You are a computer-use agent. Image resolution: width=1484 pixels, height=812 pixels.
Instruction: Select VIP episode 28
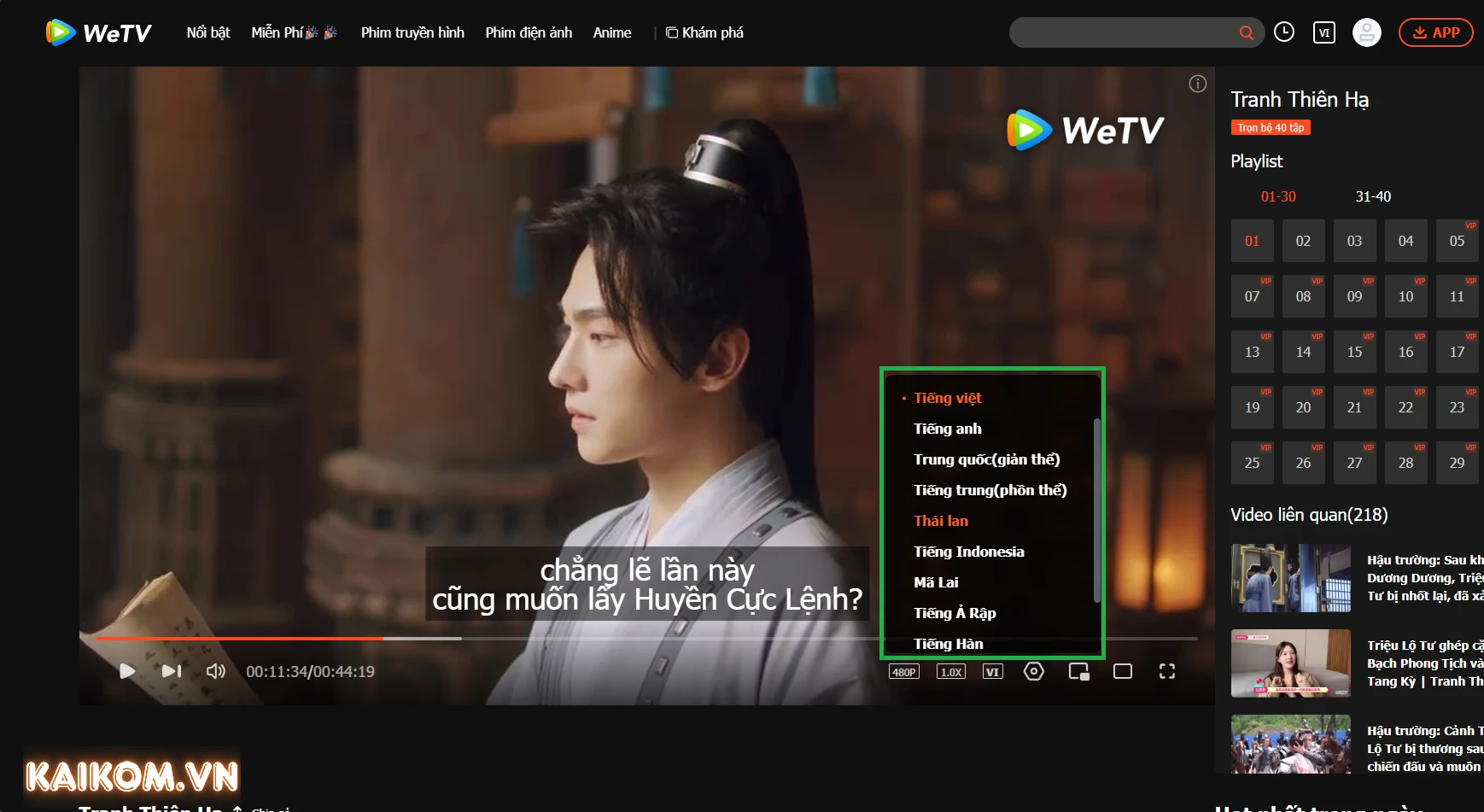click(1406, 463)
